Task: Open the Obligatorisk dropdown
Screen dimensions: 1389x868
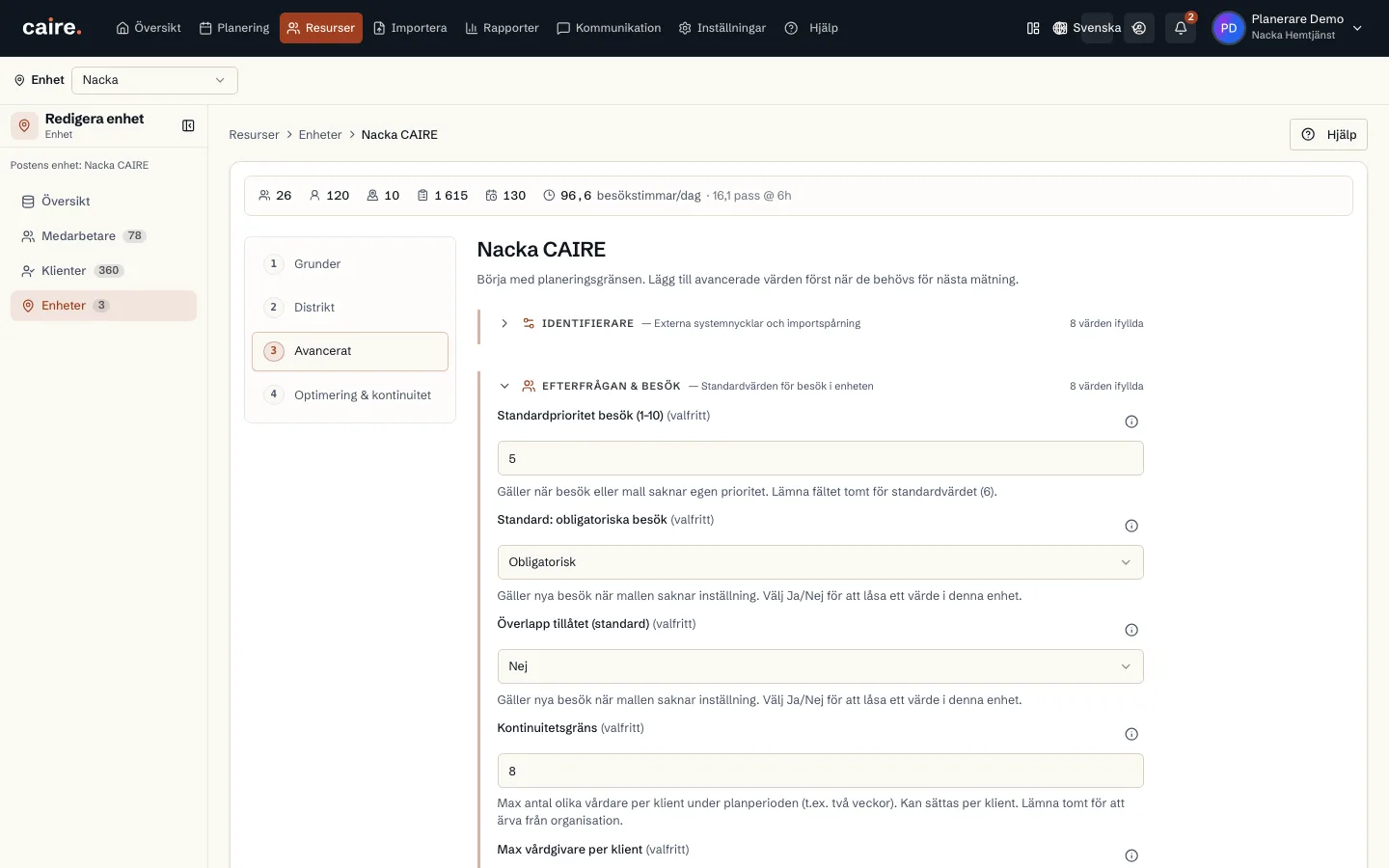Action: pos(820,562)
